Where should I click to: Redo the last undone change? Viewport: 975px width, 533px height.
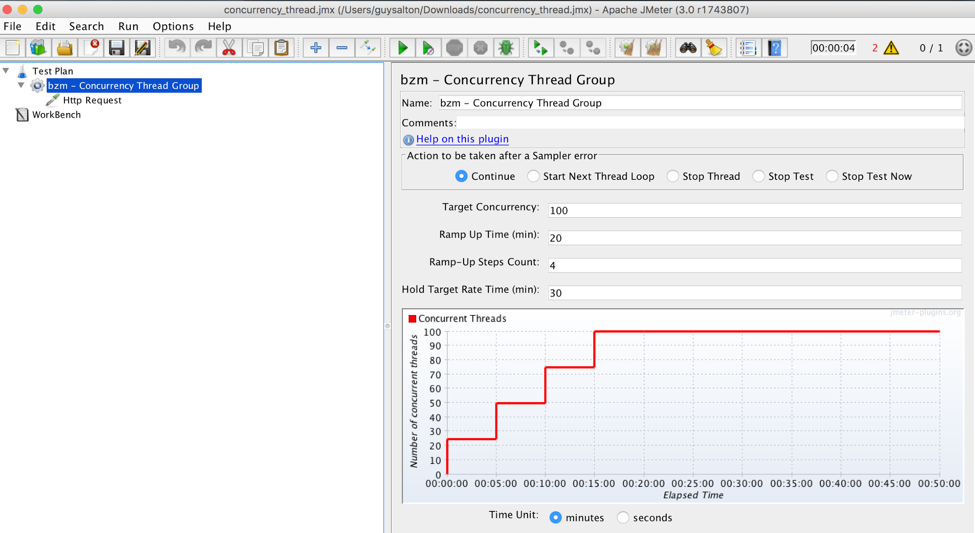203,48
